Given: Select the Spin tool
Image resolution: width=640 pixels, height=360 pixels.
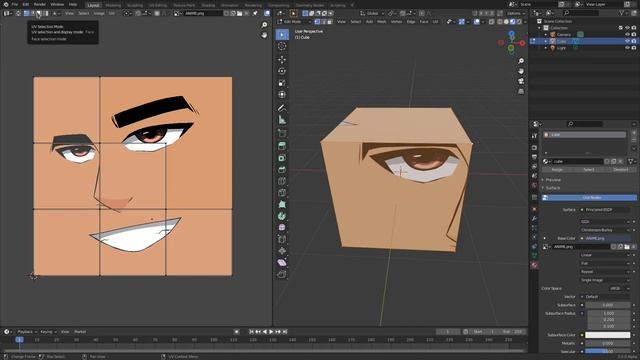Looking at the screenshot, I should coord(282,216).
